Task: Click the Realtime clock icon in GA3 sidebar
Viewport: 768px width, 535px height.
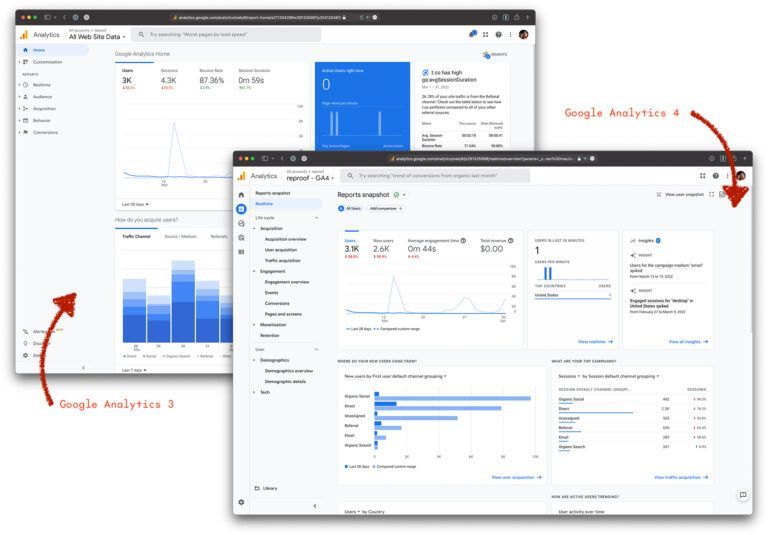Action: click(25, 85)
